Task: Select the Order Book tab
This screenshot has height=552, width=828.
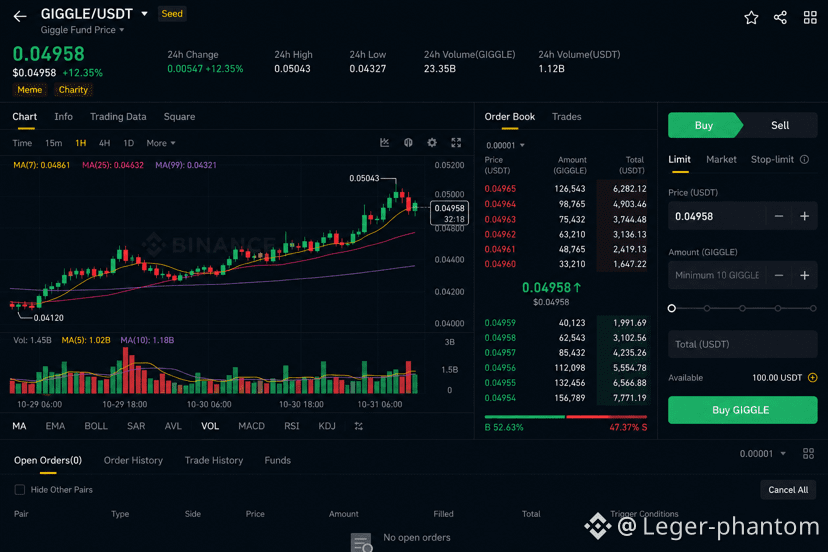Action: tap(510, 117)
